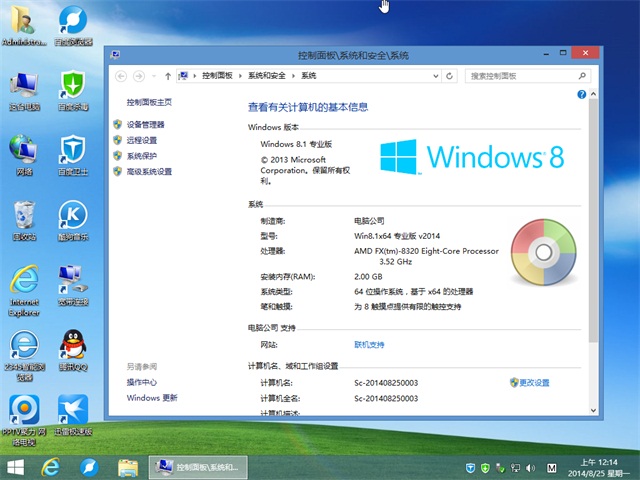Open the Administrator folder desktop icon
This screenshot has height=480, width=640.
point(24,22)
